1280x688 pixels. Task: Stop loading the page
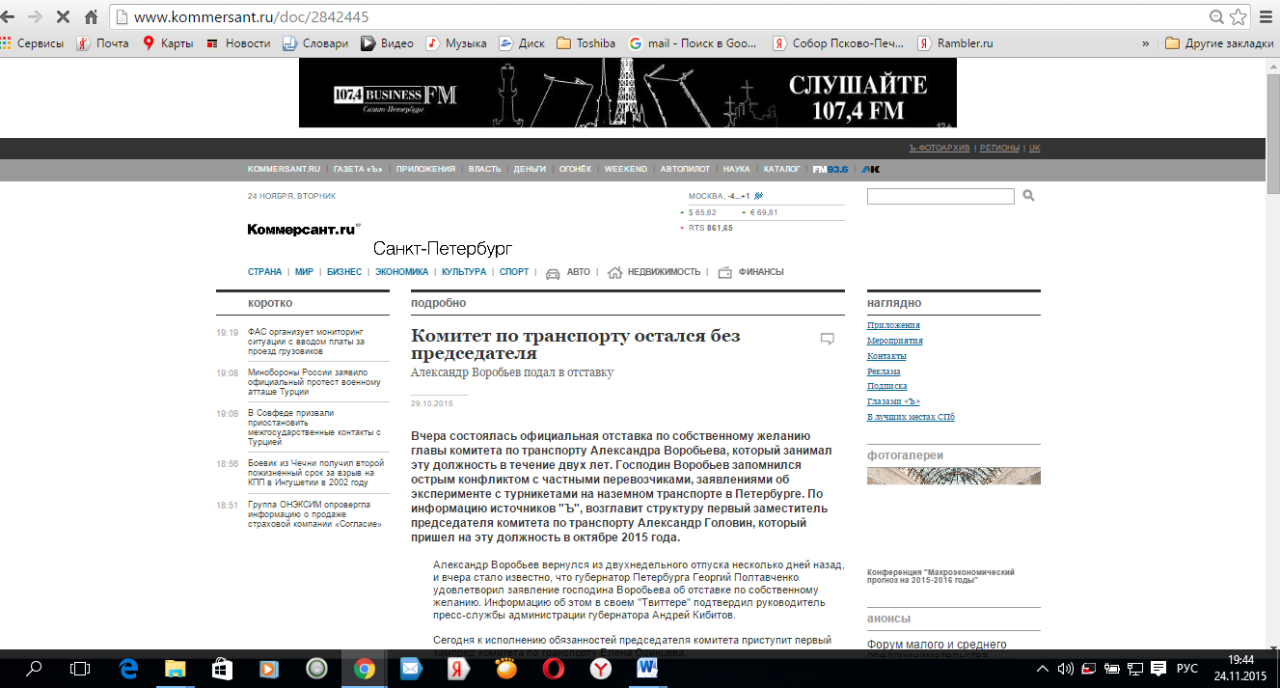click(62, 17)
